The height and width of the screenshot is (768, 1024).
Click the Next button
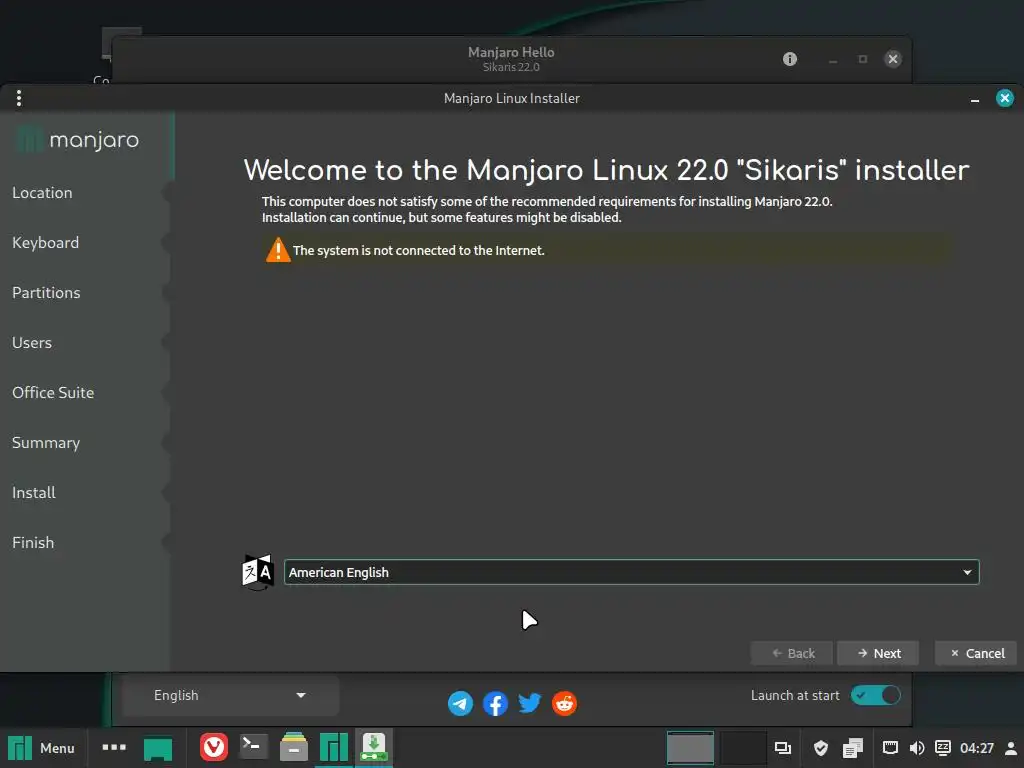pyautogui.click(x=878, y=653)
